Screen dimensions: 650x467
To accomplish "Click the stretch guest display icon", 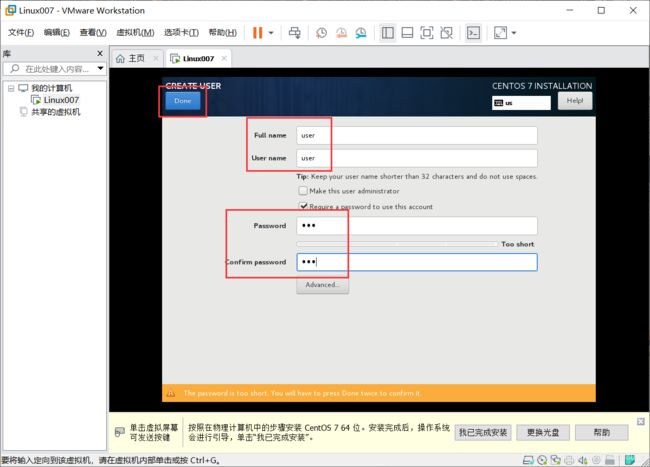I will point(500,33).
